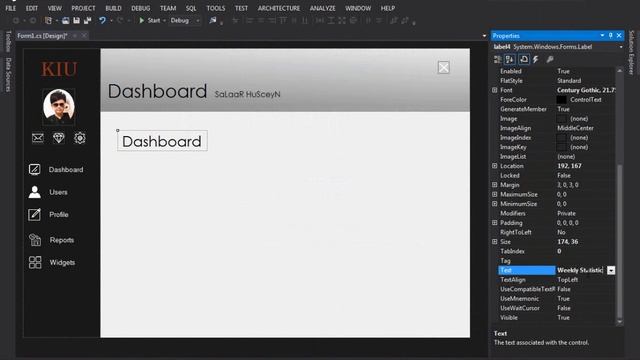Open the Solution Explorer side tab
Screen dimensions: 640x360
pyautogui.click(x=631, y=53)
